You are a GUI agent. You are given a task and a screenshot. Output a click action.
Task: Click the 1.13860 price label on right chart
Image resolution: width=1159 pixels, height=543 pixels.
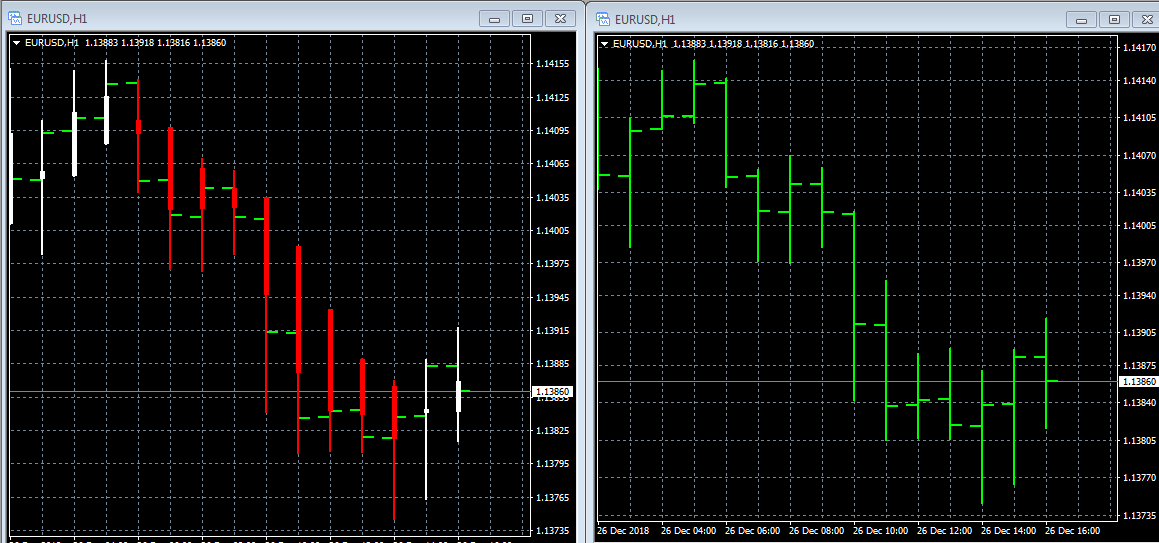[1139, 382]
